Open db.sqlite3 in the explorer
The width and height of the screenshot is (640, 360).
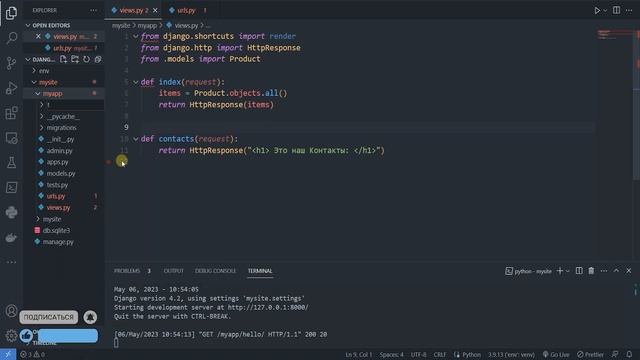[56, 231]
